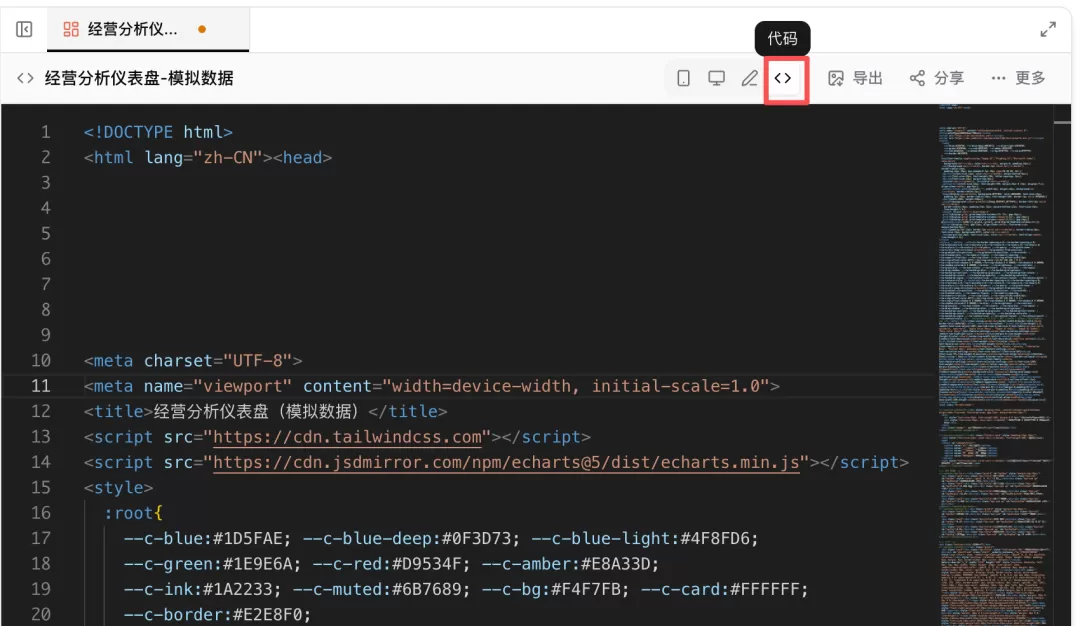Collapse the left sidebar panel icon
The width and height of the screenshot is (1080, 626).
(24, 29)
